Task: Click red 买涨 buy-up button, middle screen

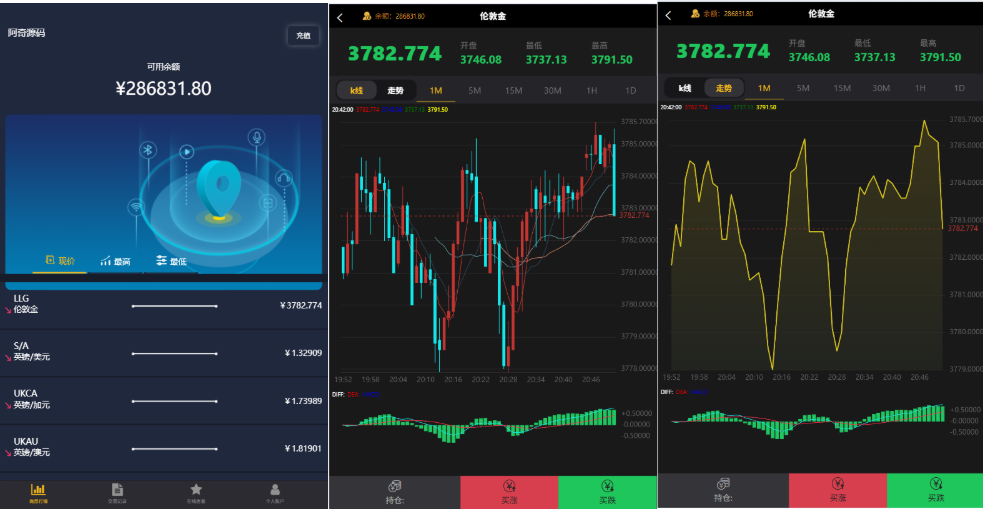Action: pos(509,492)
